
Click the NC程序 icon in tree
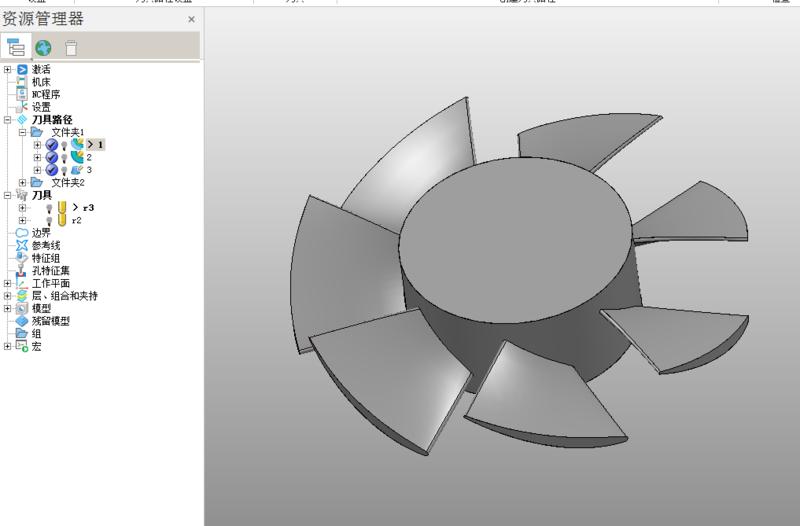[x=21, y=94]
